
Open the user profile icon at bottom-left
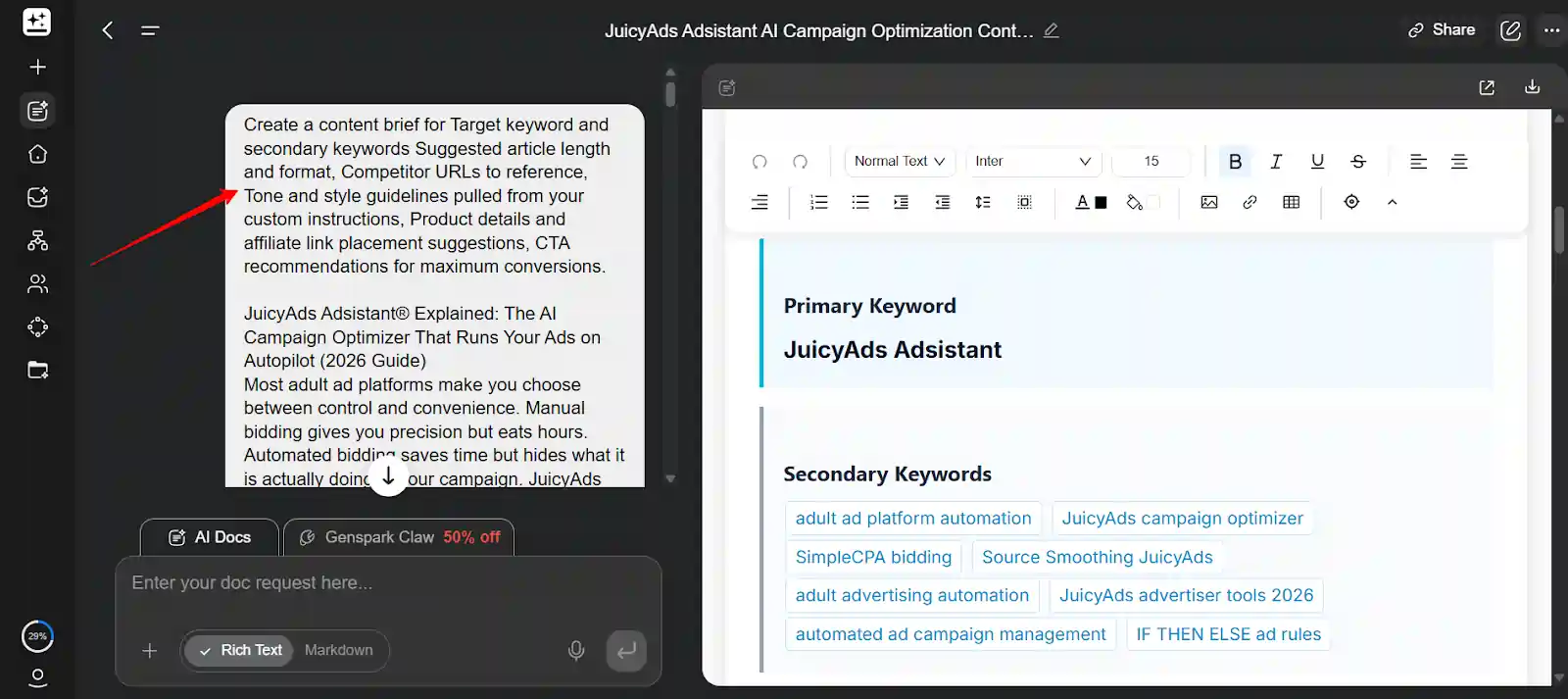tap(37, 677)
